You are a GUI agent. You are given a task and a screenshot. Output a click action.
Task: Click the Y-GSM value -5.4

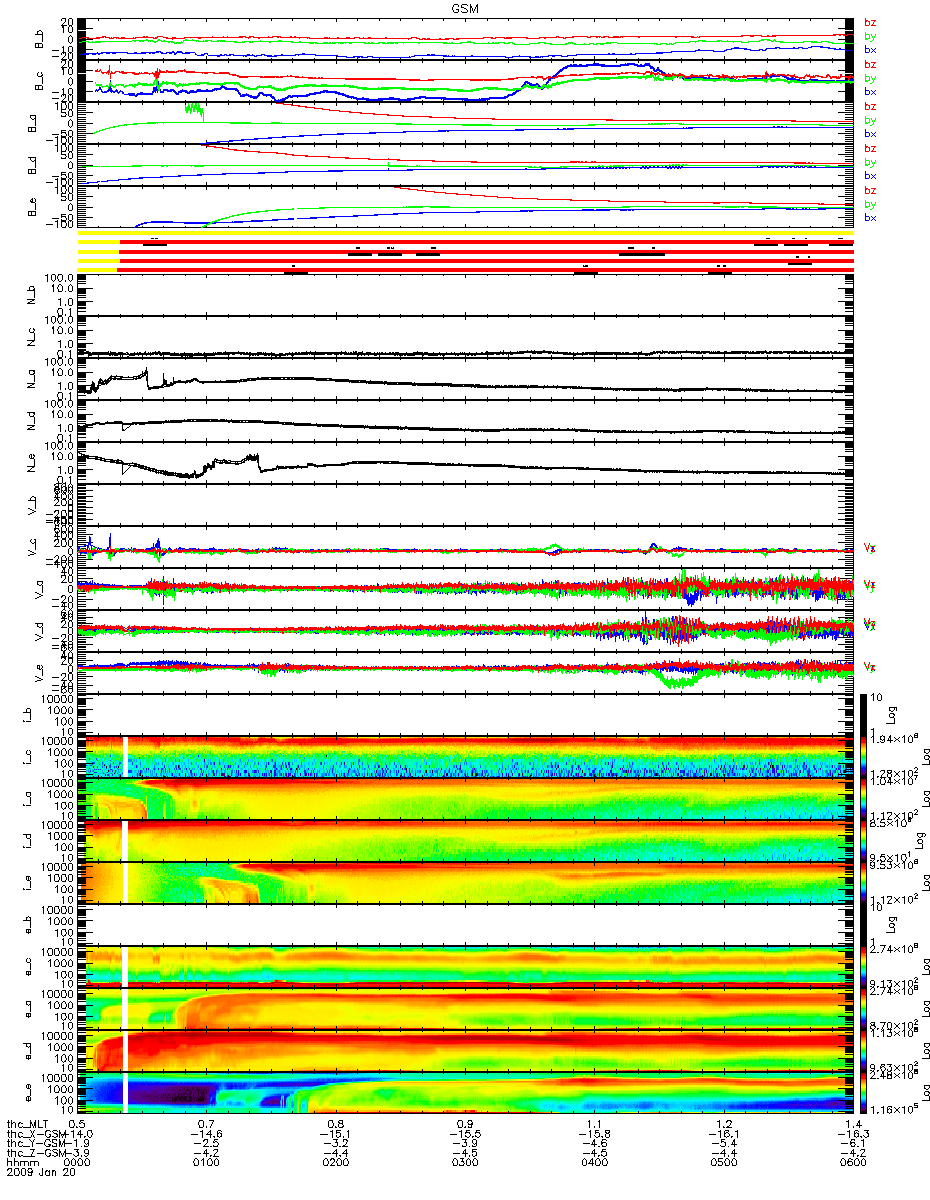pyautogui.click(x=723, y=1143)
